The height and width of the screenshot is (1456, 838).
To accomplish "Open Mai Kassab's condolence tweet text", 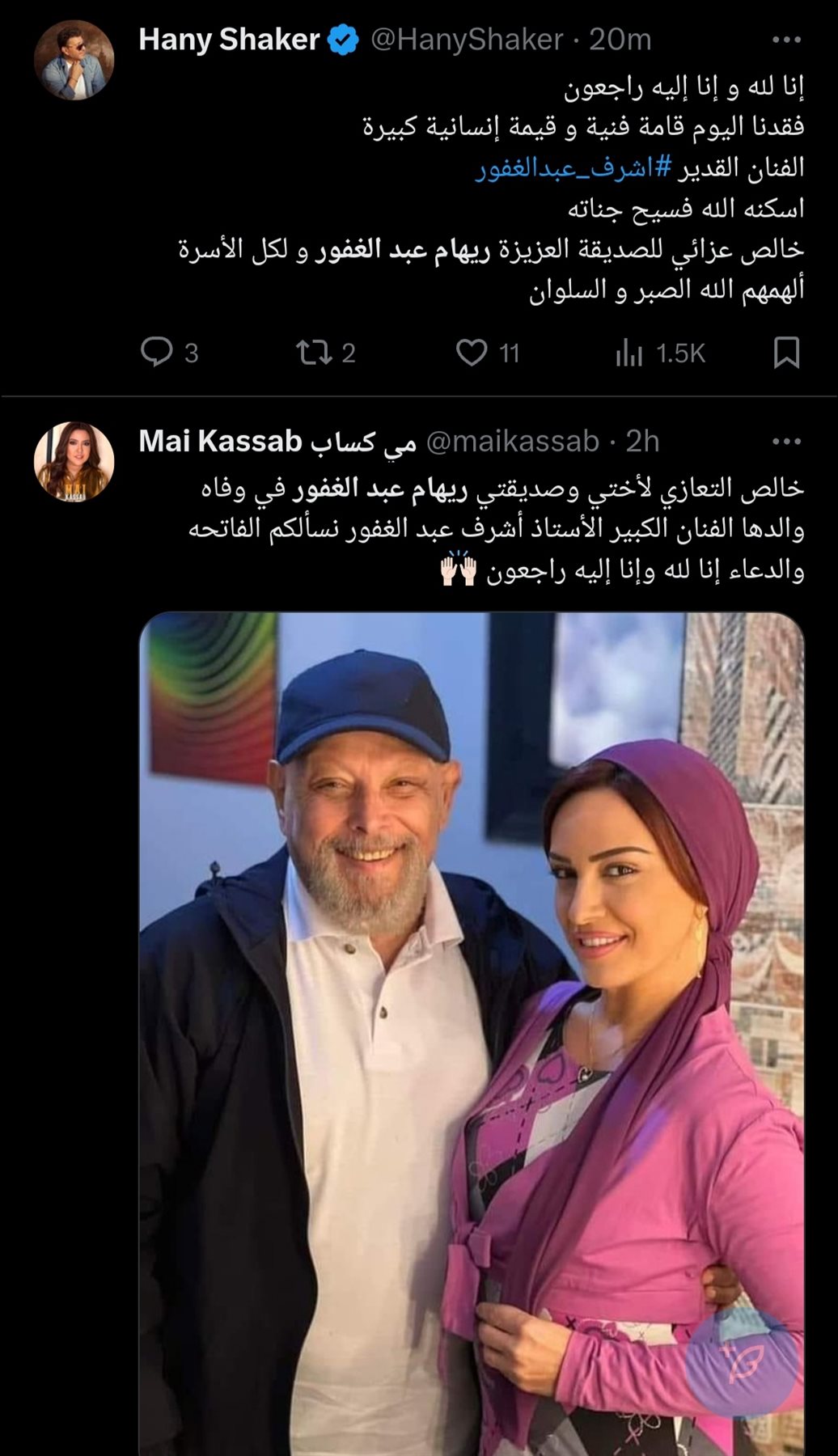I will (x=497, y=529).
